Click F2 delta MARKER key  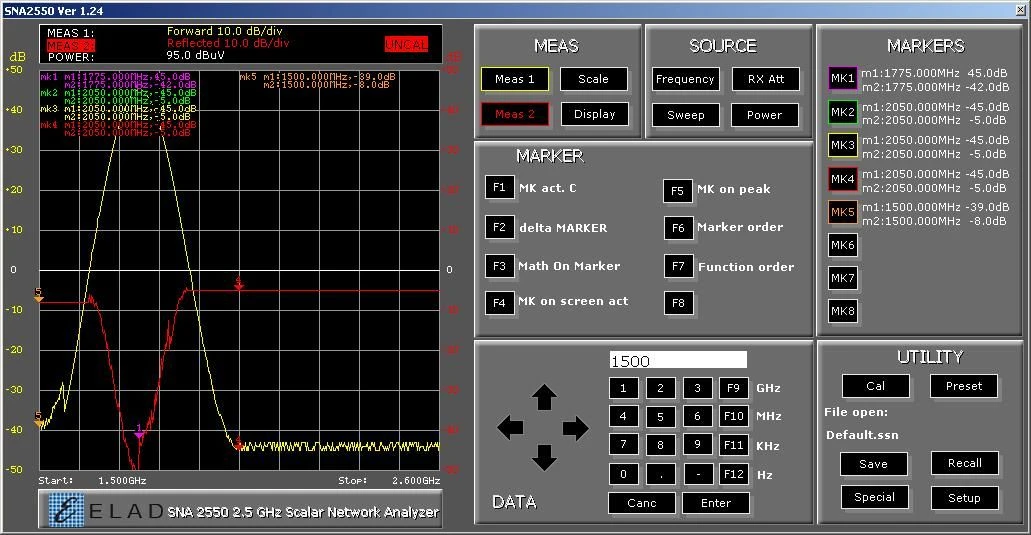pyautogui.click(x=499, y=227)
